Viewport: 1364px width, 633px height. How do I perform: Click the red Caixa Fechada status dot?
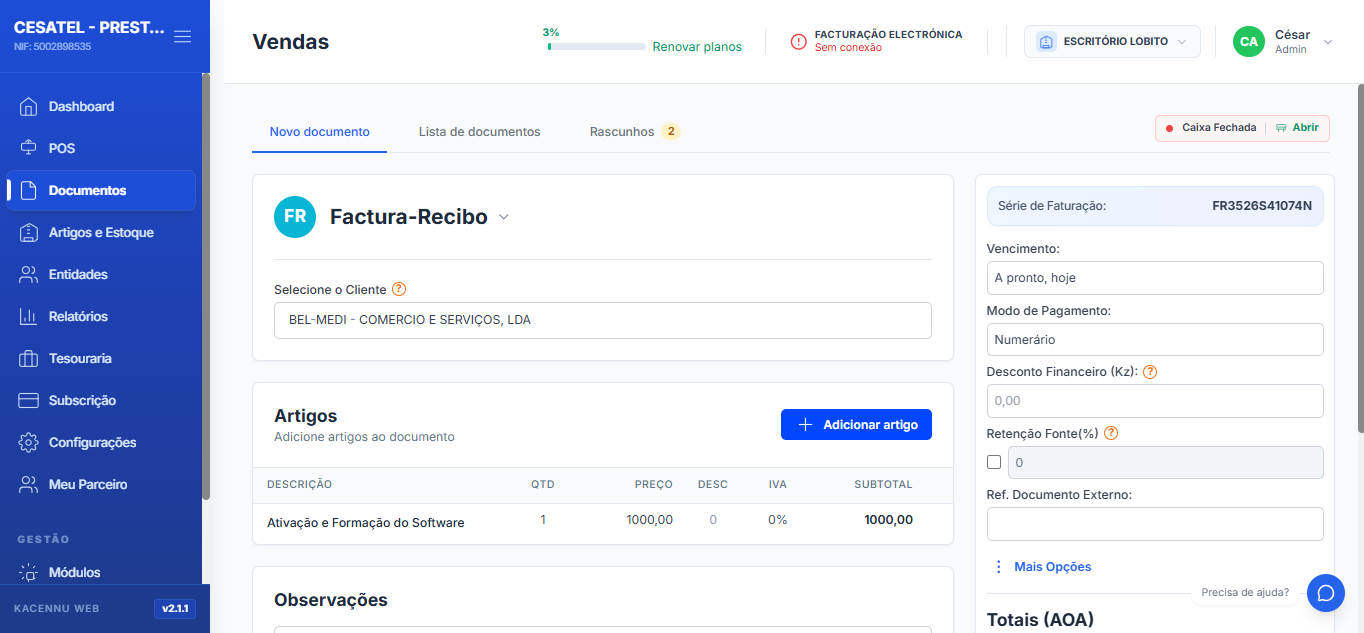pos(1169,128)
